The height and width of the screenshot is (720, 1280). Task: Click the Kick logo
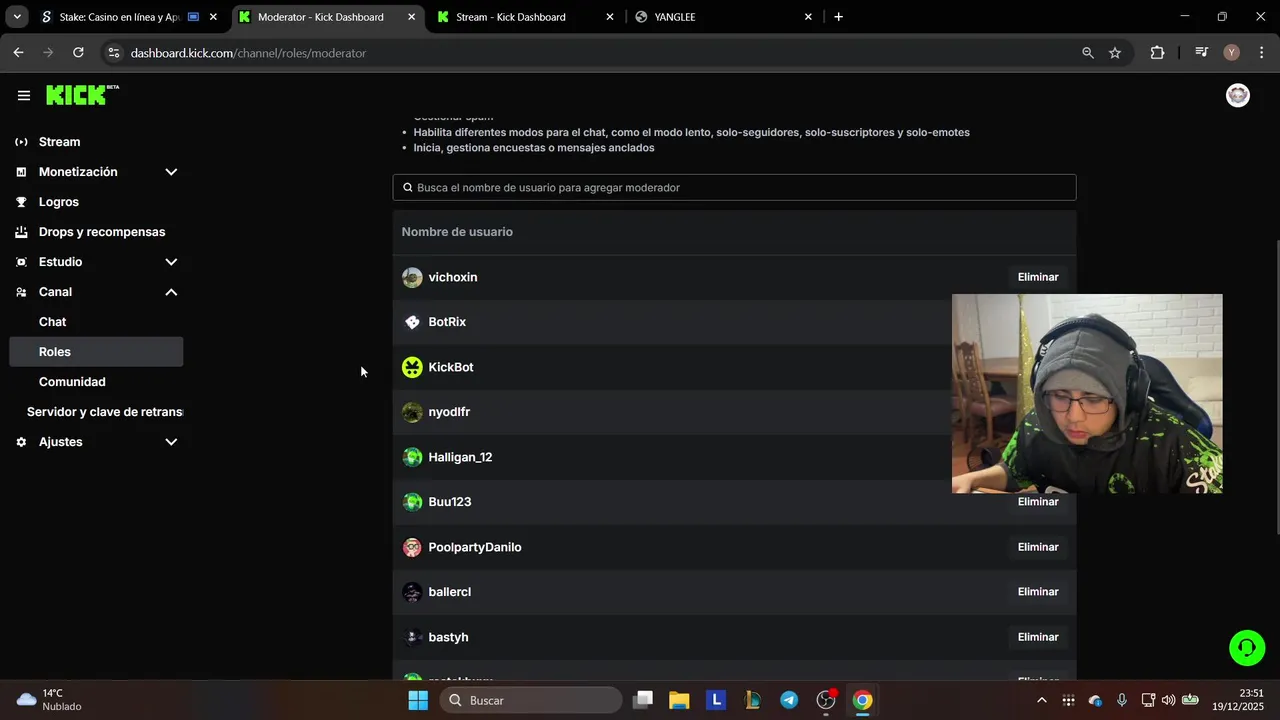82,95
